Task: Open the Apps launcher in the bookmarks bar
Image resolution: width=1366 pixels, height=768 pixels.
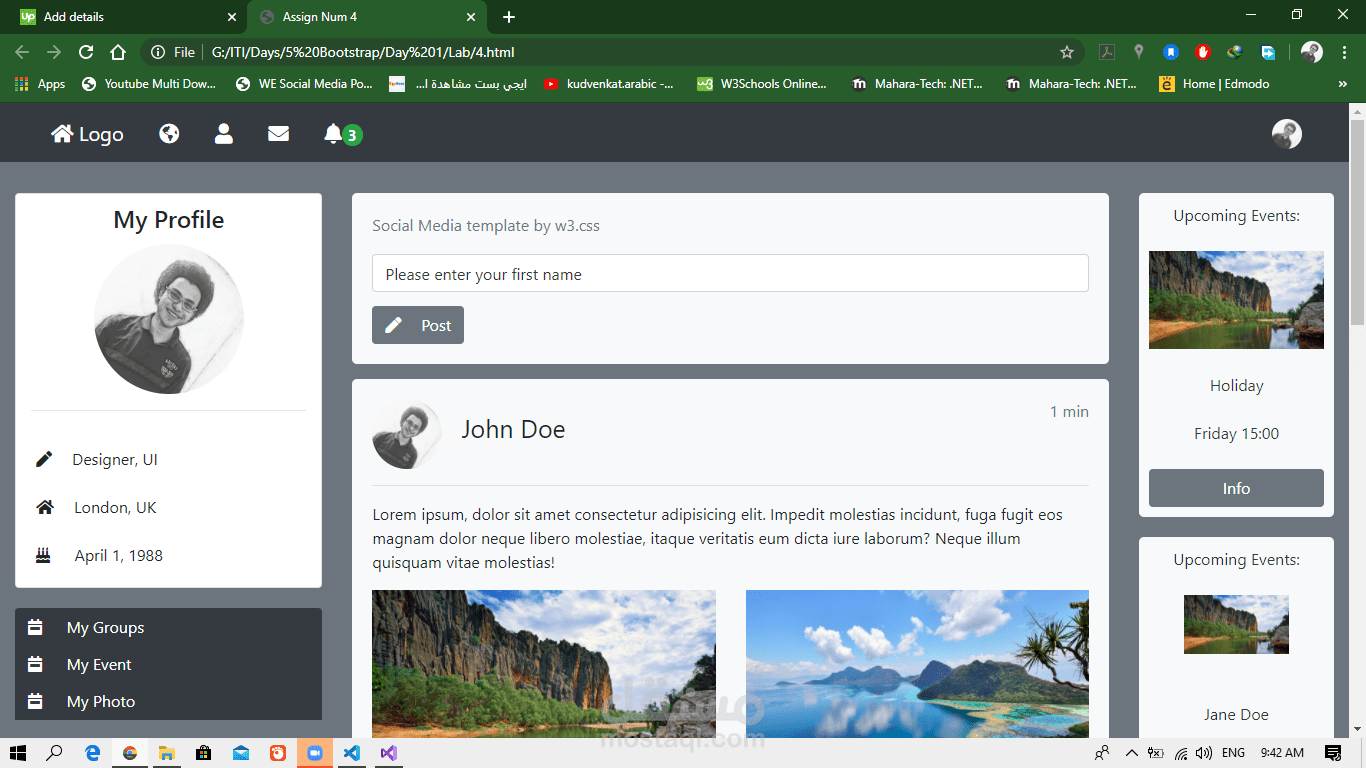Action: pos(21,84)
